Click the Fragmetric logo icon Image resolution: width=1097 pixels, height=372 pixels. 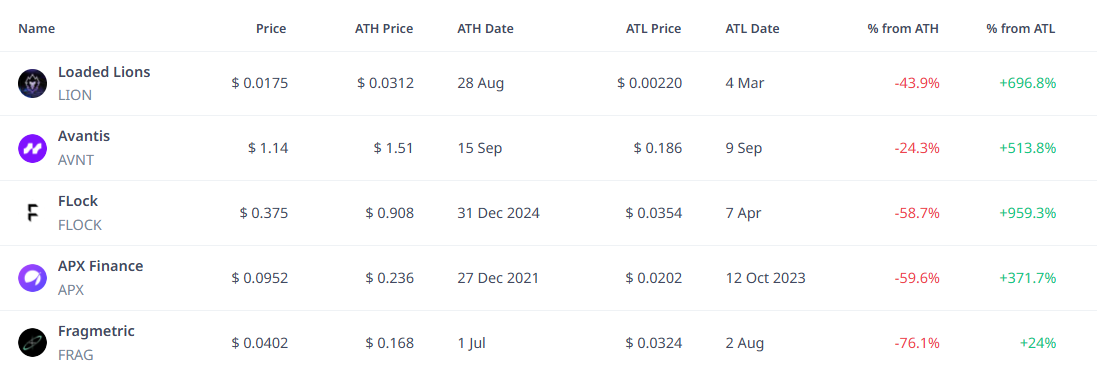(32, 343)
